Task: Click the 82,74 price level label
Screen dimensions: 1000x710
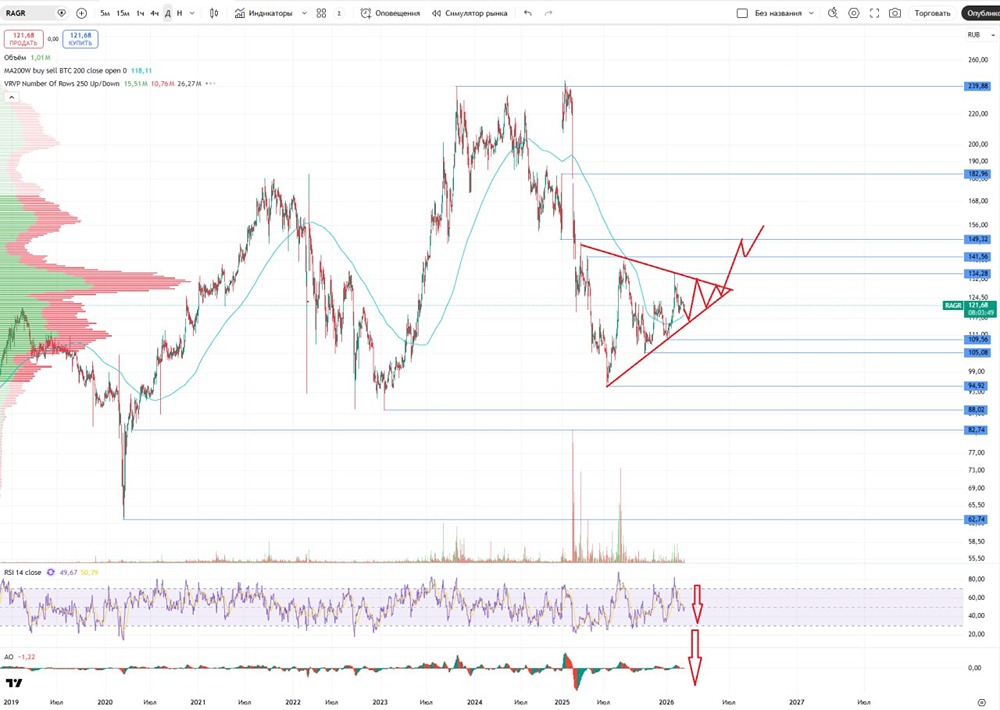Action: tap(977, 430)
